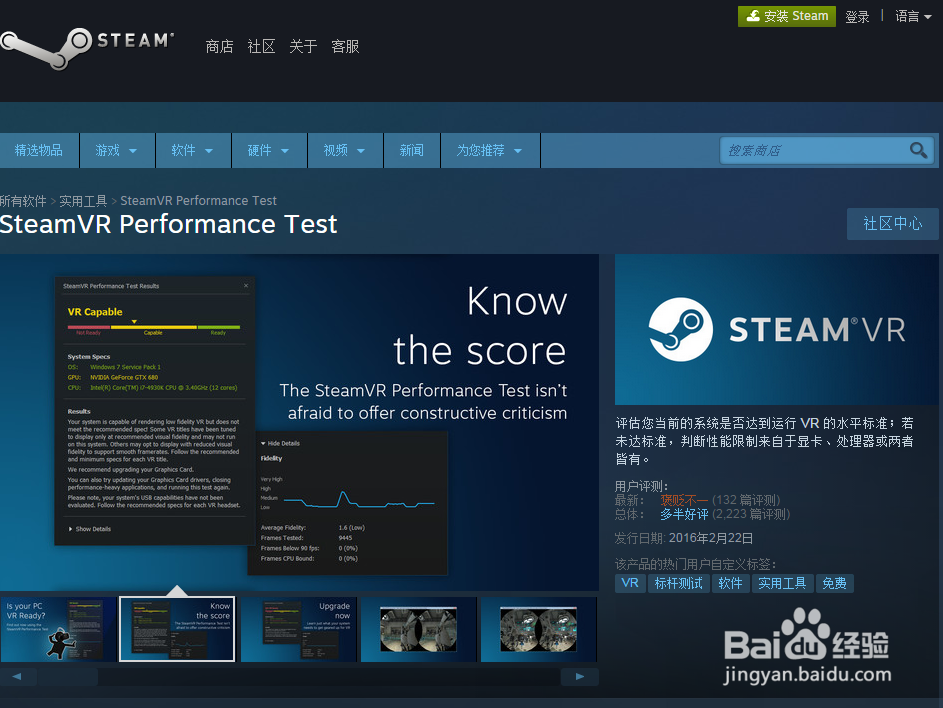The height and width of the screenshot is (708, 943).
Task: Click 实用工具 breadcrumb link
Action: tap(83, 201)
